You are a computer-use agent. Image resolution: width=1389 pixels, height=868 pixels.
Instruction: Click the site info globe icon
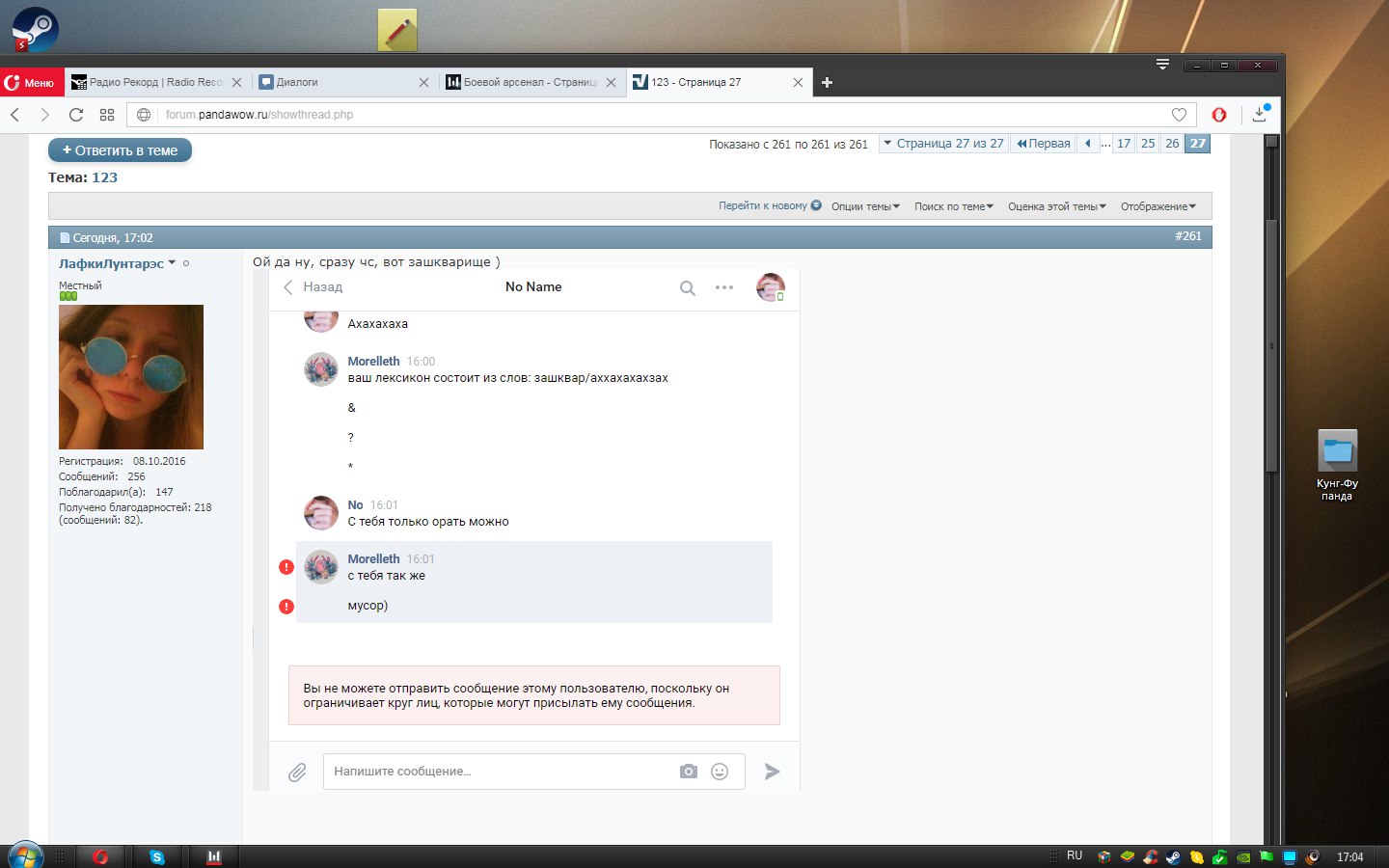click(144, 115)
